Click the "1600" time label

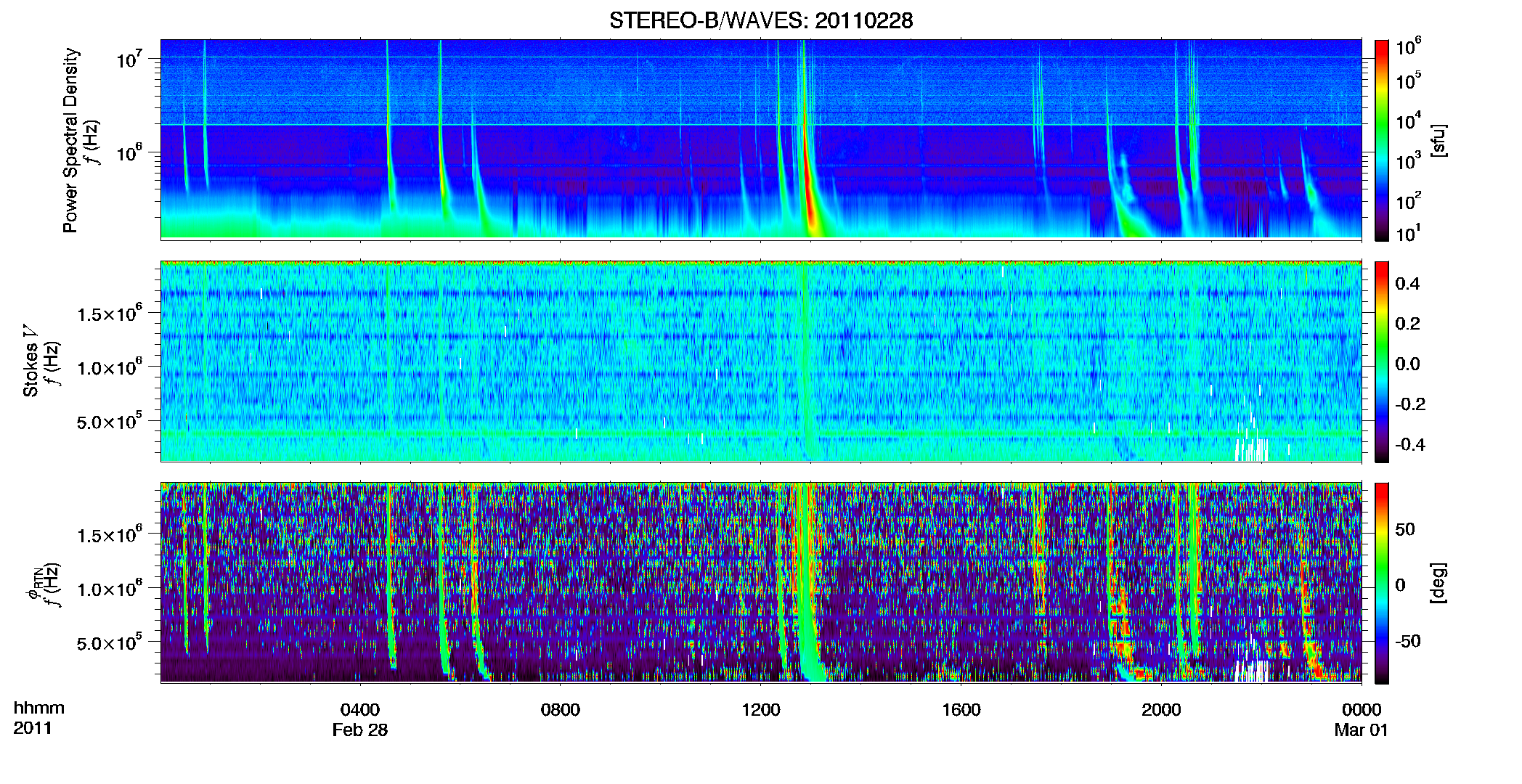[x=961, y=709]
